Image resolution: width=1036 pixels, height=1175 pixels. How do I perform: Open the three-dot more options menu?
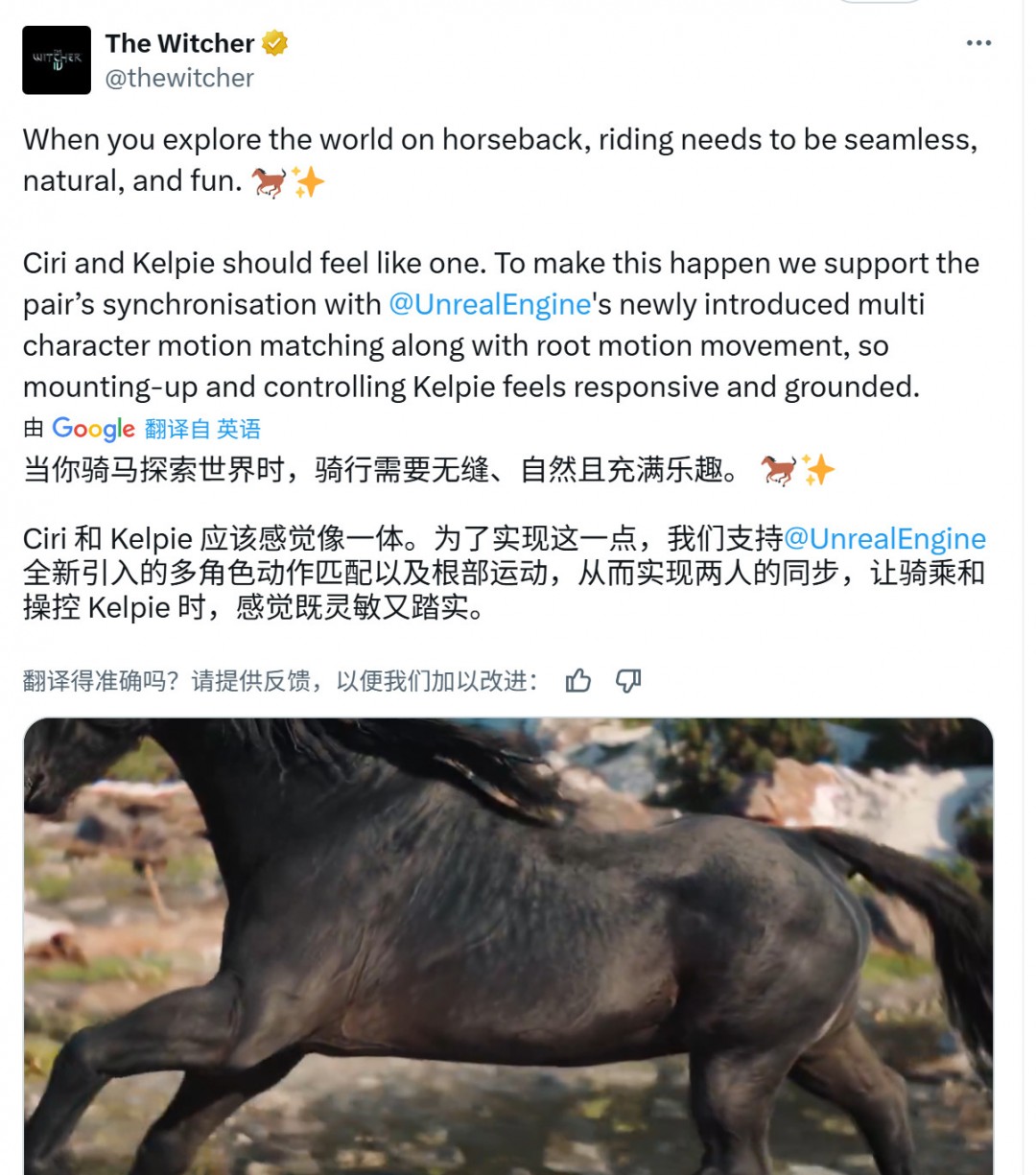click(x=978, y=43)
